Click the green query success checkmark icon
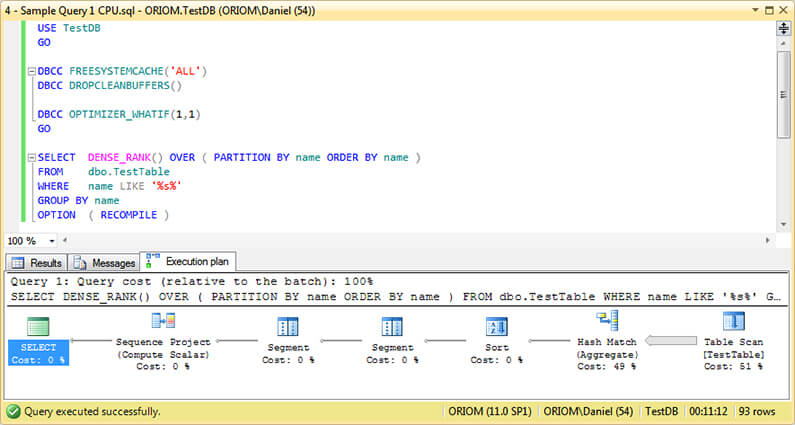 point(13,411)
